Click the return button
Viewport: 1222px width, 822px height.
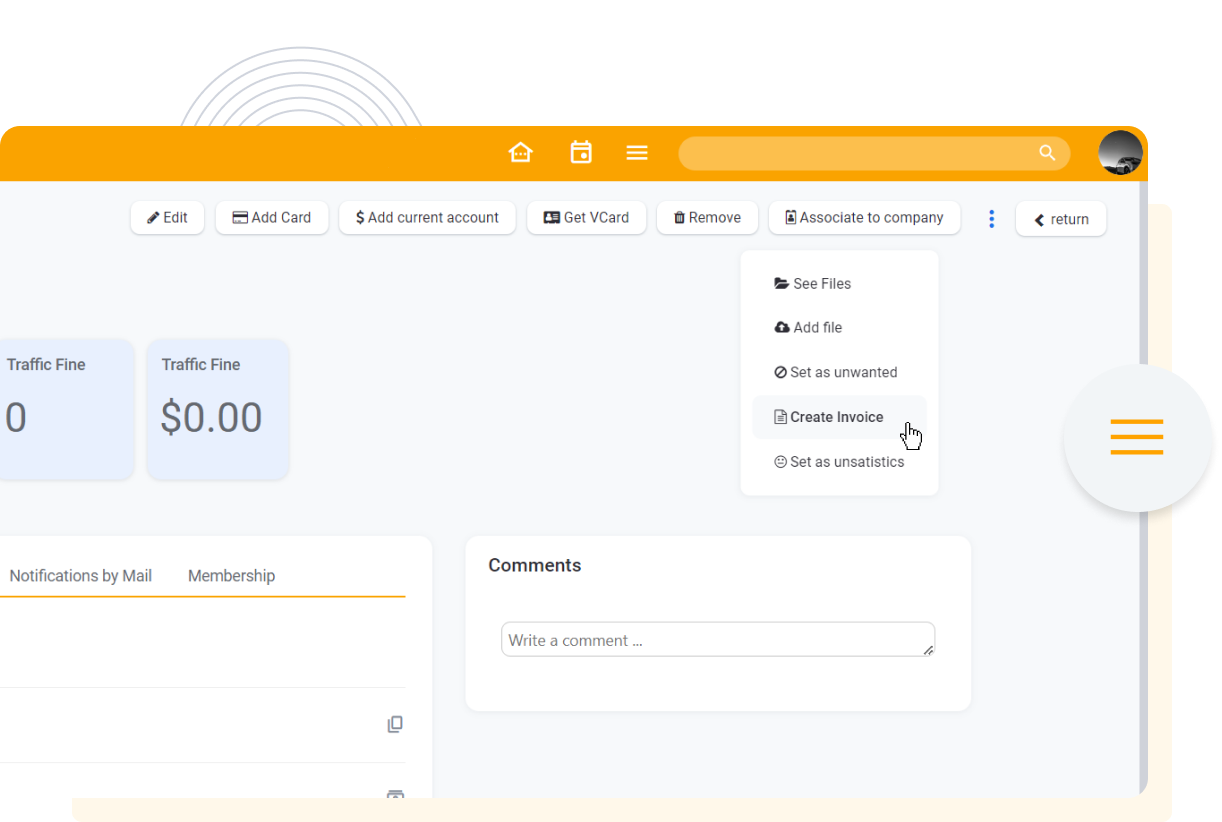1060,218
